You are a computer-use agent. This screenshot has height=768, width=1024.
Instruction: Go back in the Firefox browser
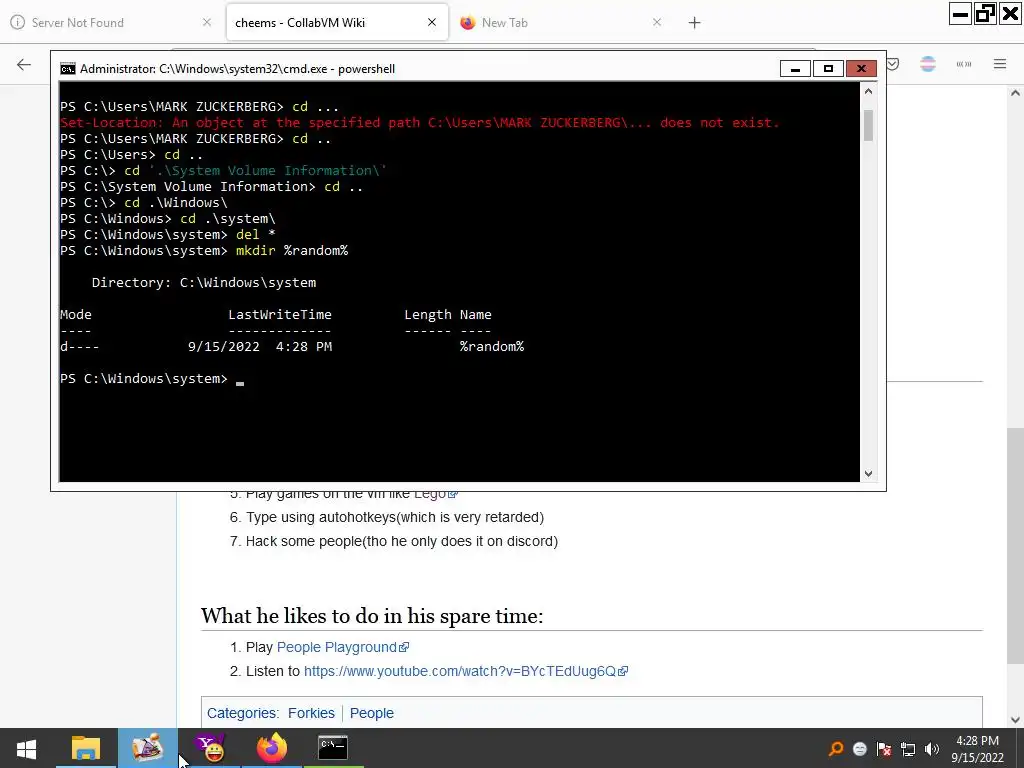[x=24, y=64]
